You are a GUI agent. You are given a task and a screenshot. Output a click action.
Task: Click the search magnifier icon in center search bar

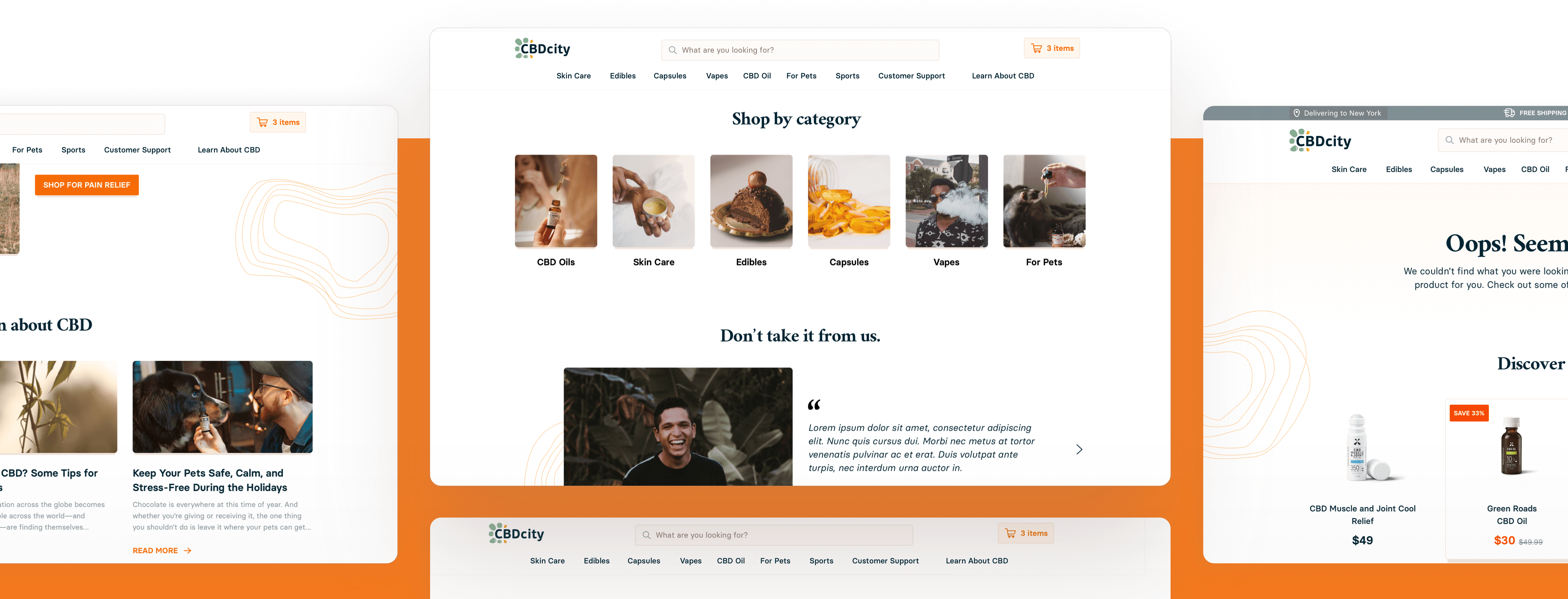(x=673, y=50)
